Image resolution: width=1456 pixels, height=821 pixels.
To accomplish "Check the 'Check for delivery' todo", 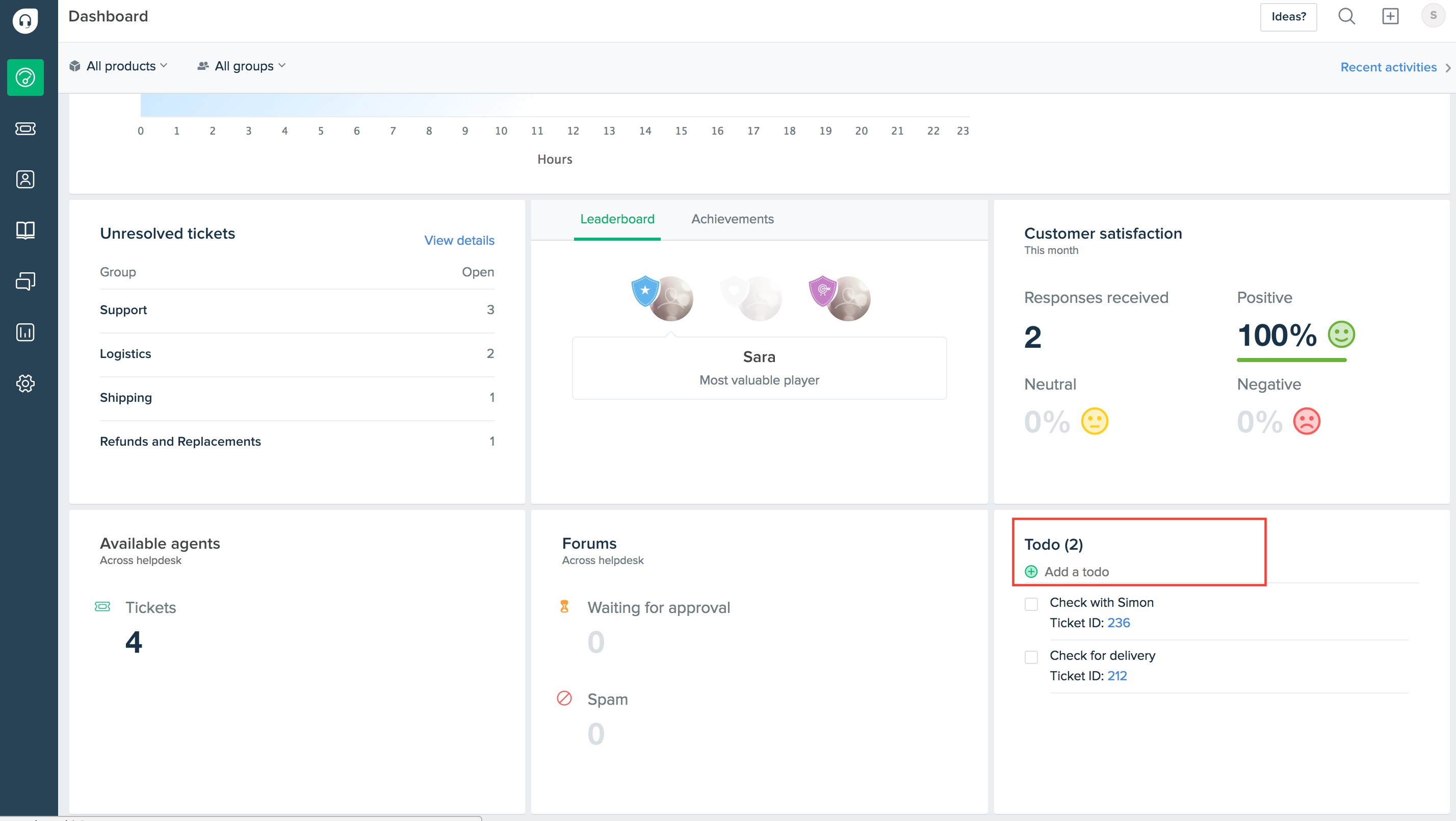I will tap(1031, 657).
